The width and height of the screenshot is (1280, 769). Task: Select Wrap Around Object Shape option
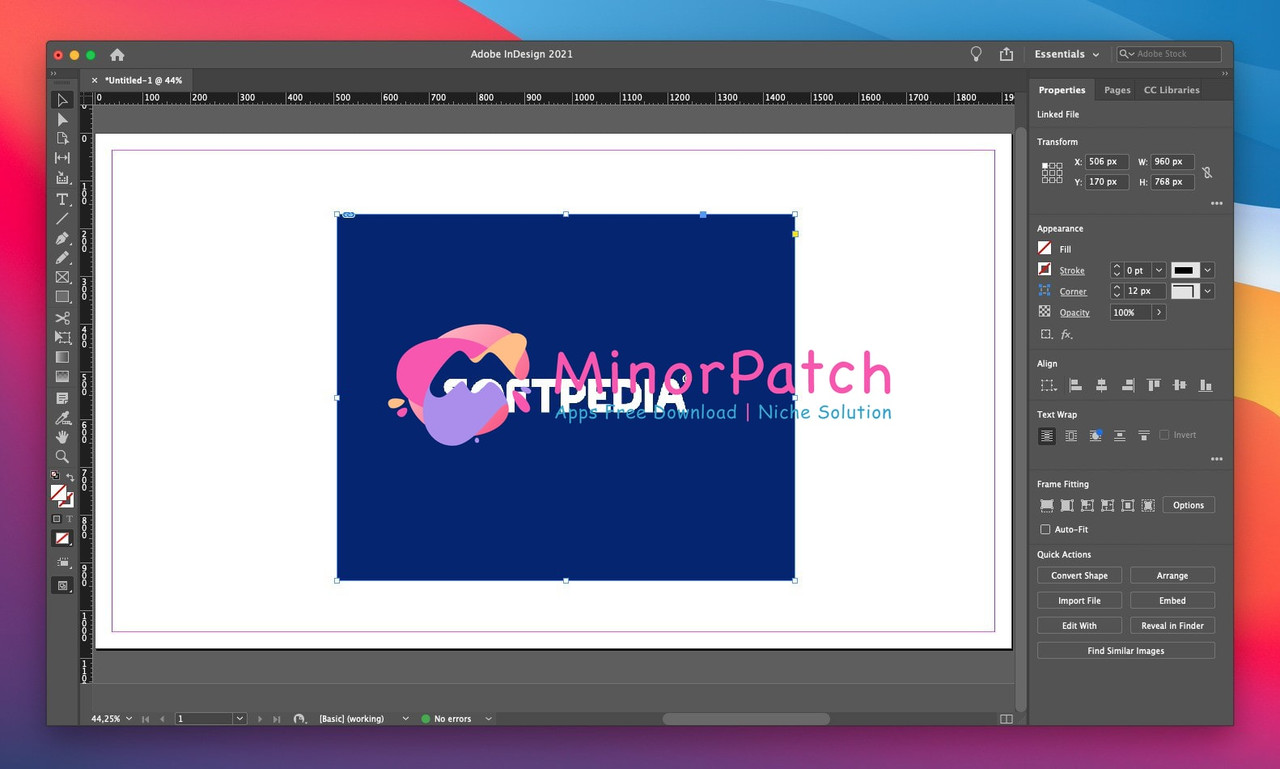pyautogui.click(x=1095, y=436)
